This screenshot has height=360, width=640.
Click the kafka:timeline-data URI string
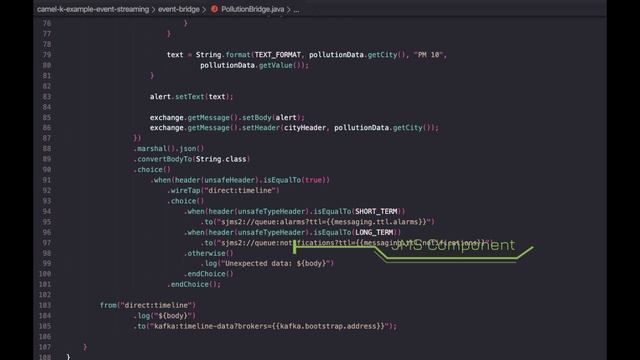(269, 326)
